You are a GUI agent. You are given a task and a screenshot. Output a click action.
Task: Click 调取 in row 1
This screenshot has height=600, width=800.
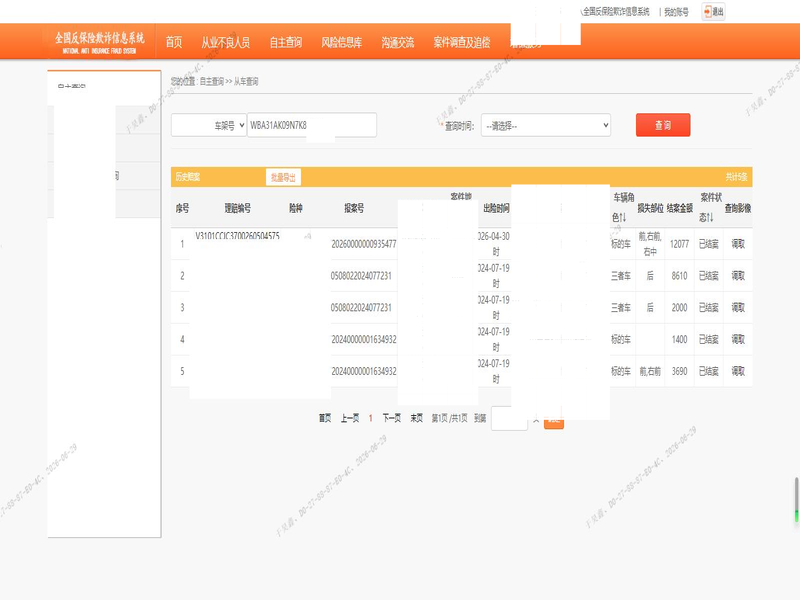738,244
